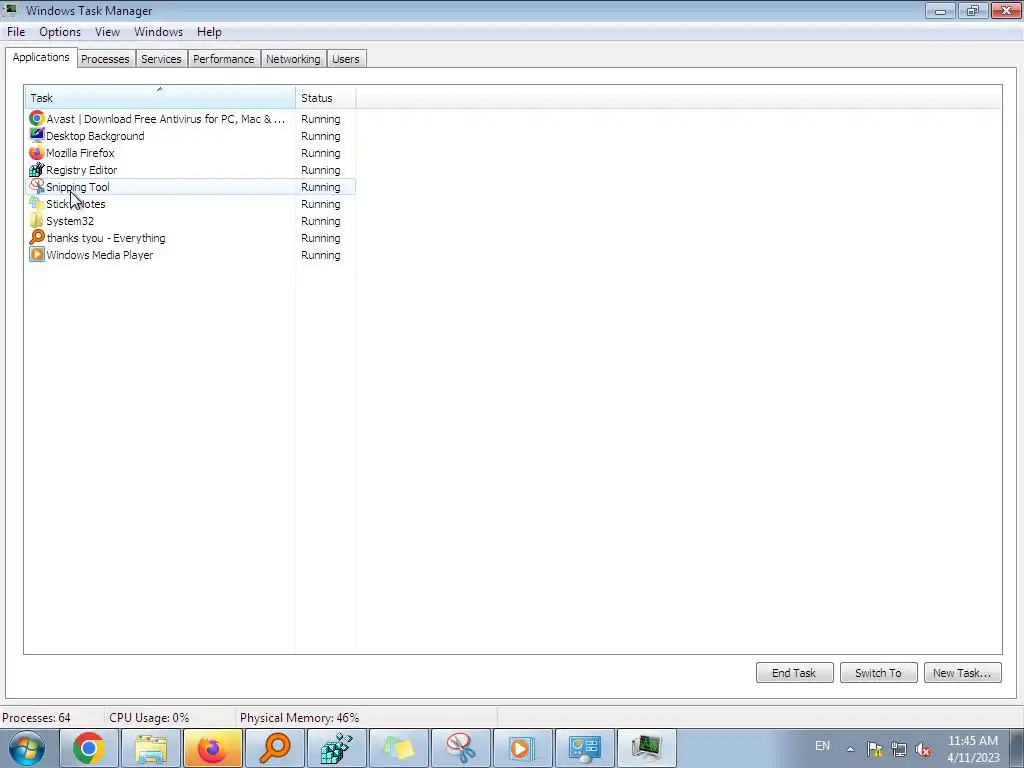Image resolution: width=1024 pixels, height=768 pixels.
Task: Open the View menu
Action: coord(107,32)
